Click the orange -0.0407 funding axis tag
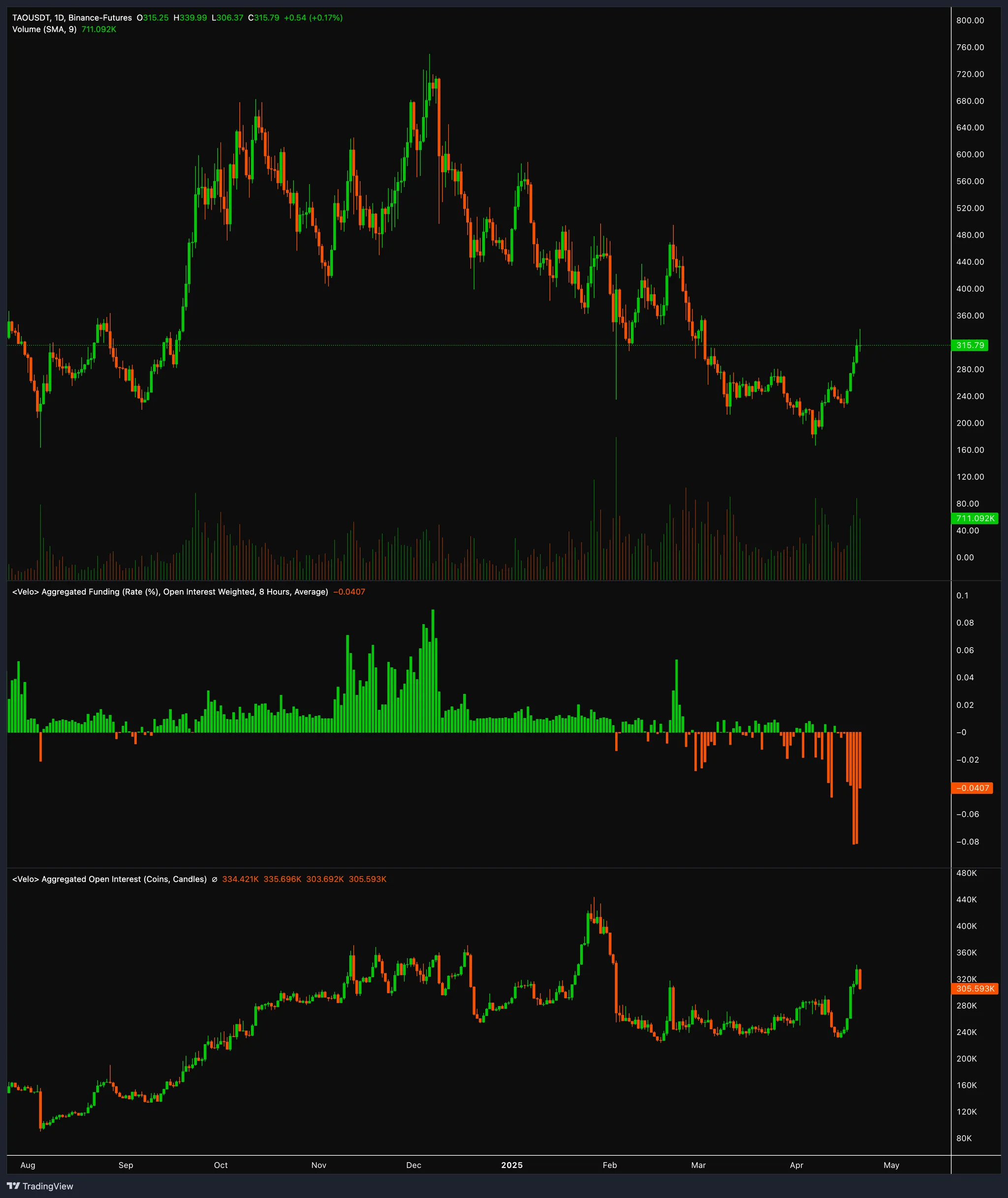The width and height of the screenshot is (1008, 1198). pyautogui.click(x=972, y=788)
